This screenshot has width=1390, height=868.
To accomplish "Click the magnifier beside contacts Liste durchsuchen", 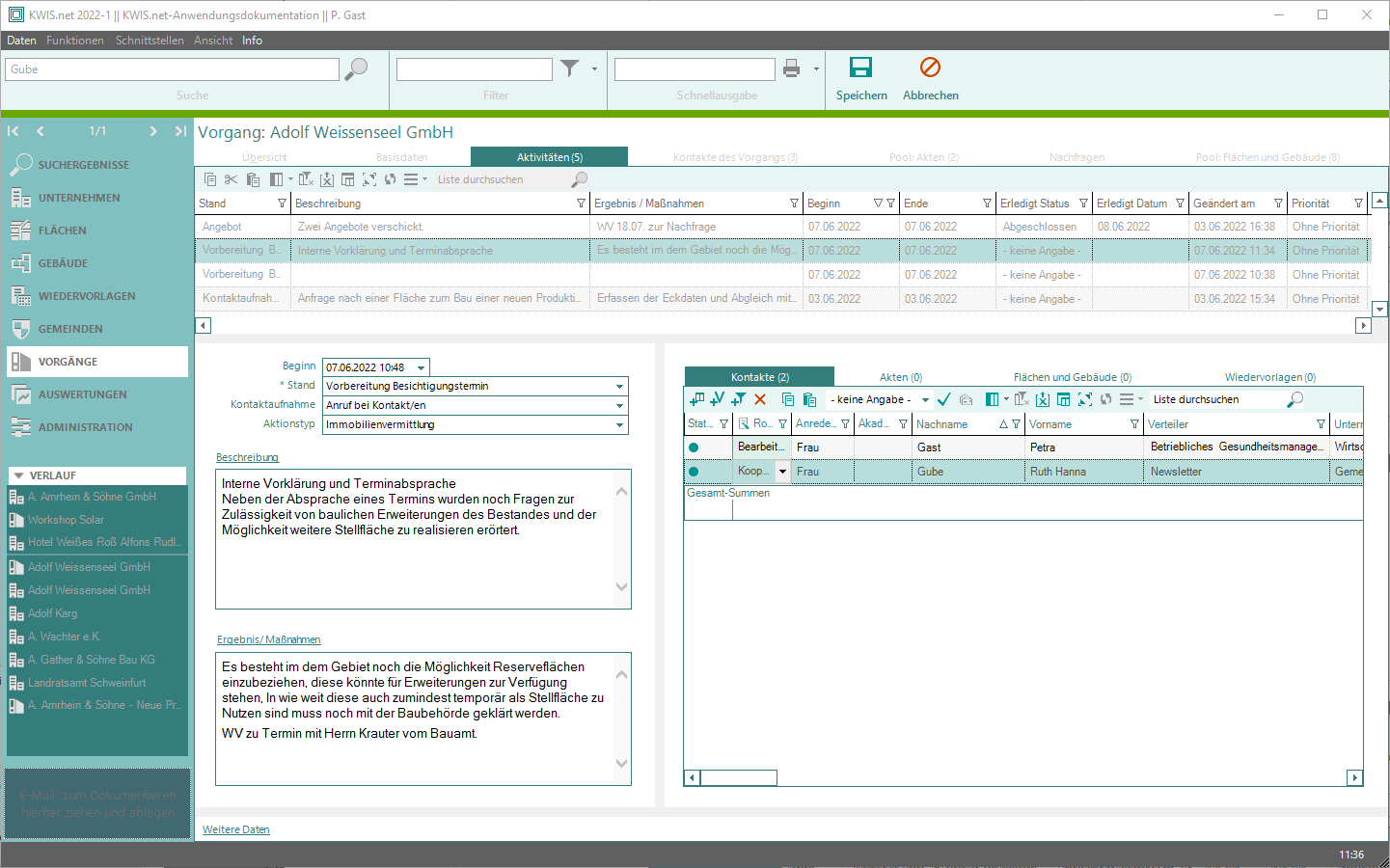I will pos(1295,399).
